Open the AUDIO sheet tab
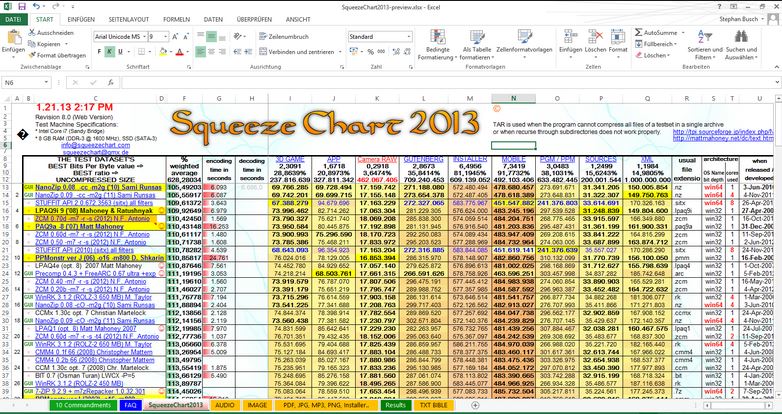This screenshot has height=414, width=782. (x=224, y=405)
